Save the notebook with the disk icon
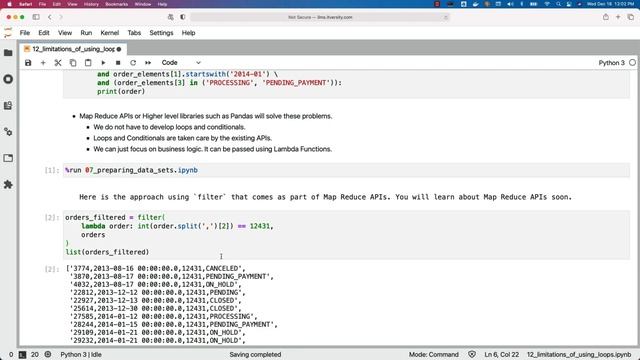Image resolution: width=640 pixels, height=360 pixels. click(x=28, y=63)
